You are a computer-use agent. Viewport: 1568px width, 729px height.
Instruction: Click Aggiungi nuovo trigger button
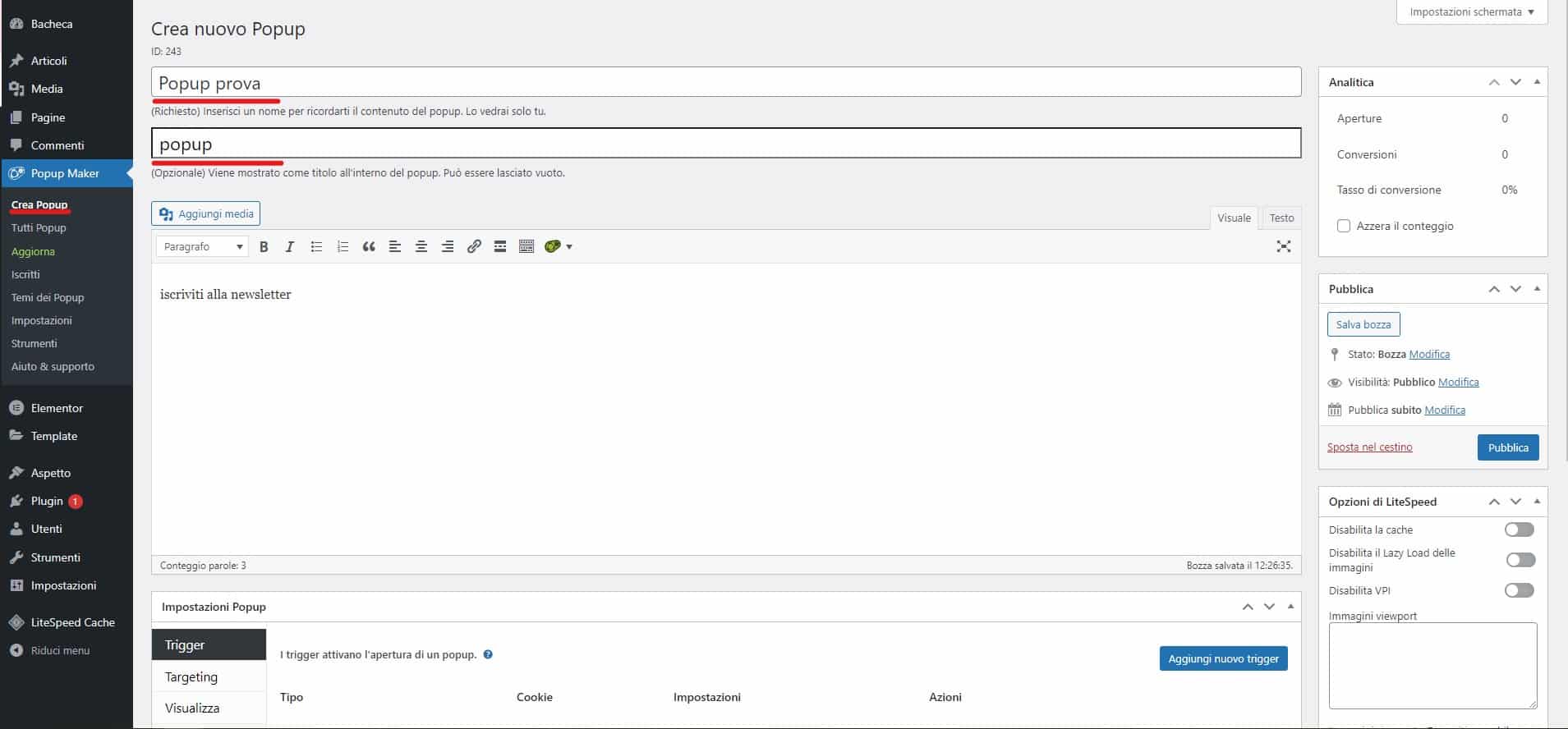(1224, 658)
